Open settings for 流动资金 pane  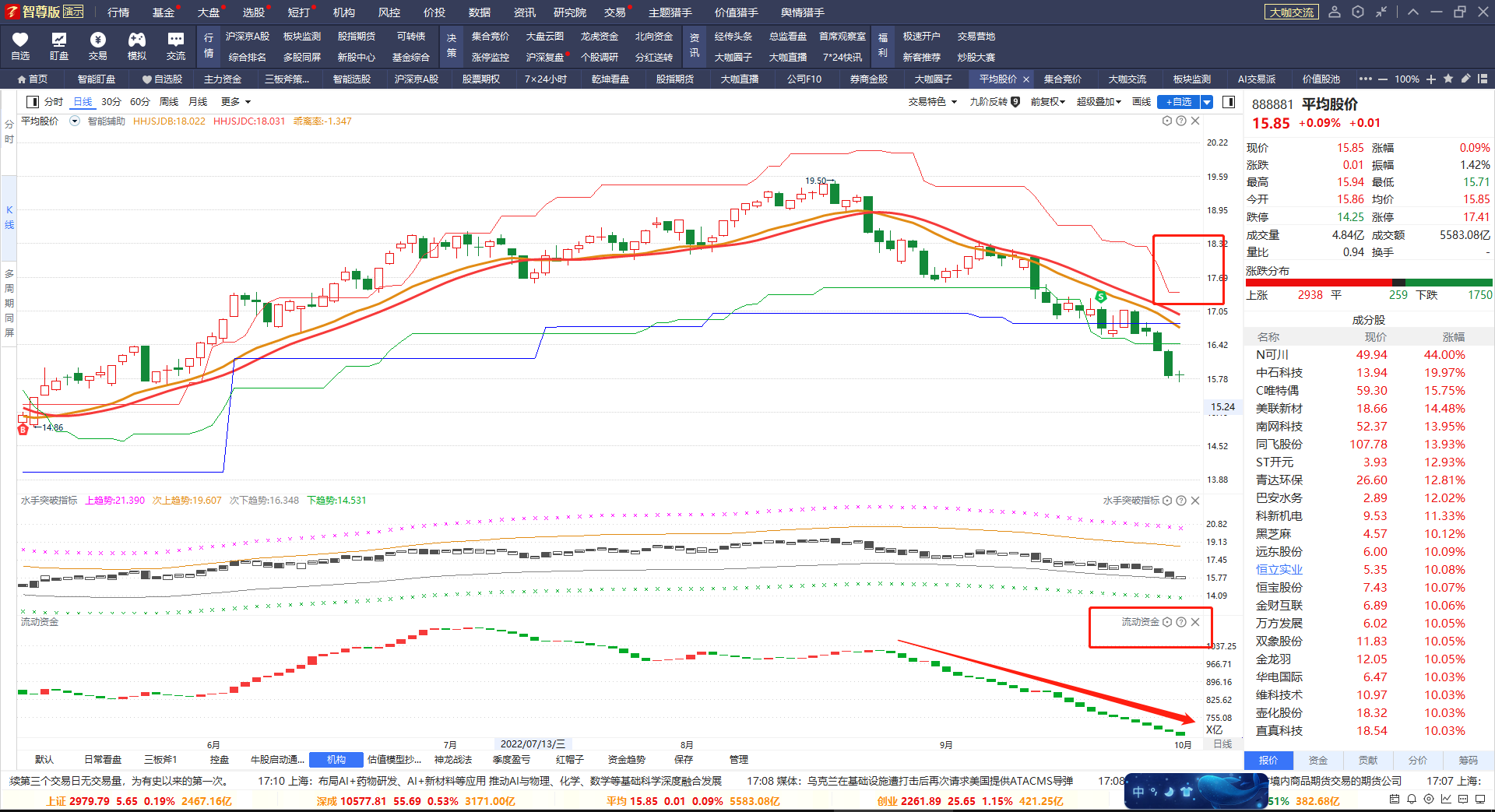1167,622
